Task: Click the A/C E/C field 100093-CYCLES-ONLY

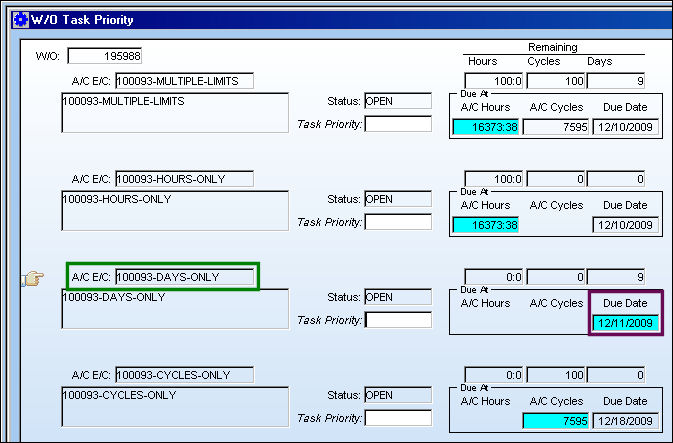Action: (x=185, y=375)
